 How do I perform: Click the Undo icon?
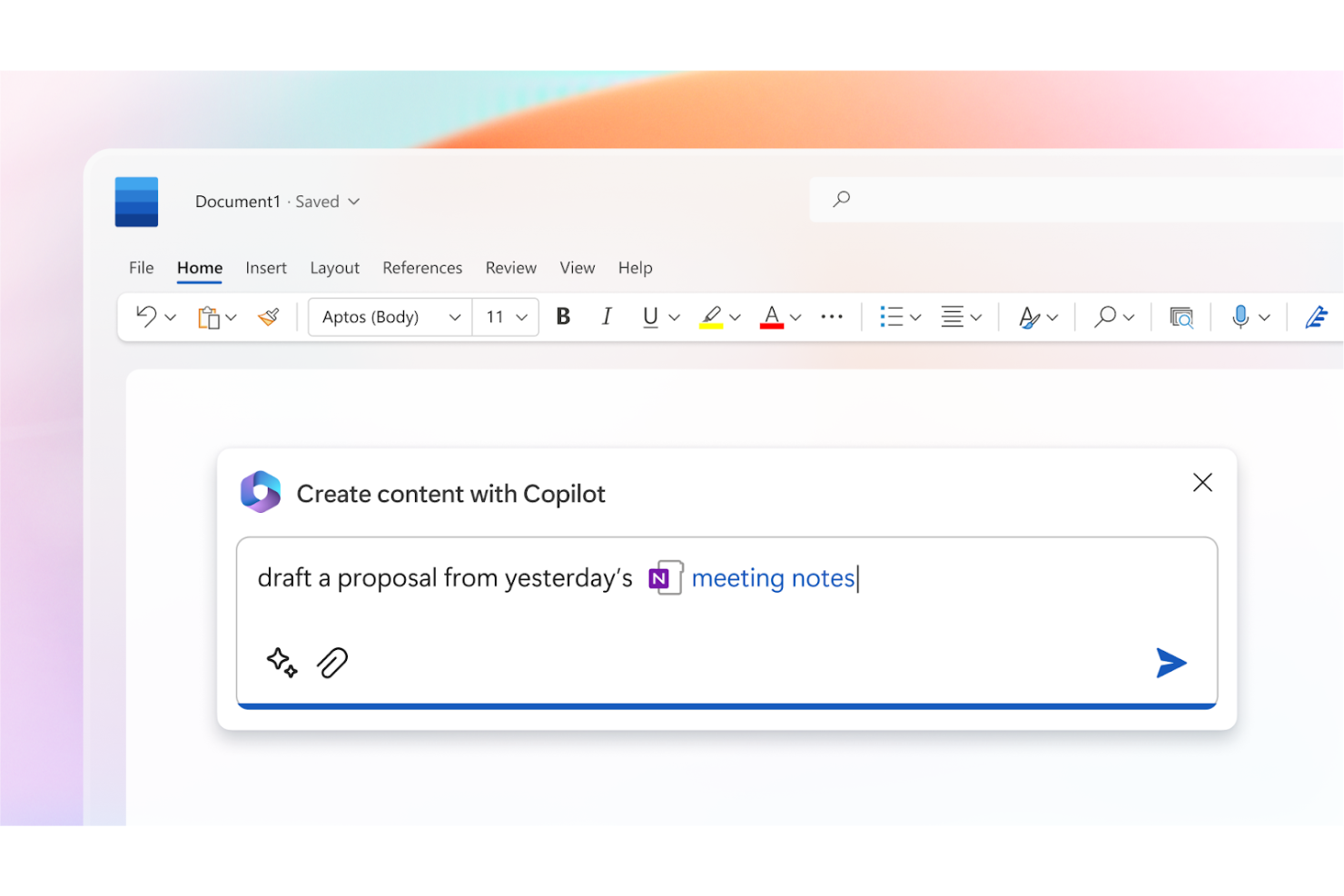pos(145,316)
